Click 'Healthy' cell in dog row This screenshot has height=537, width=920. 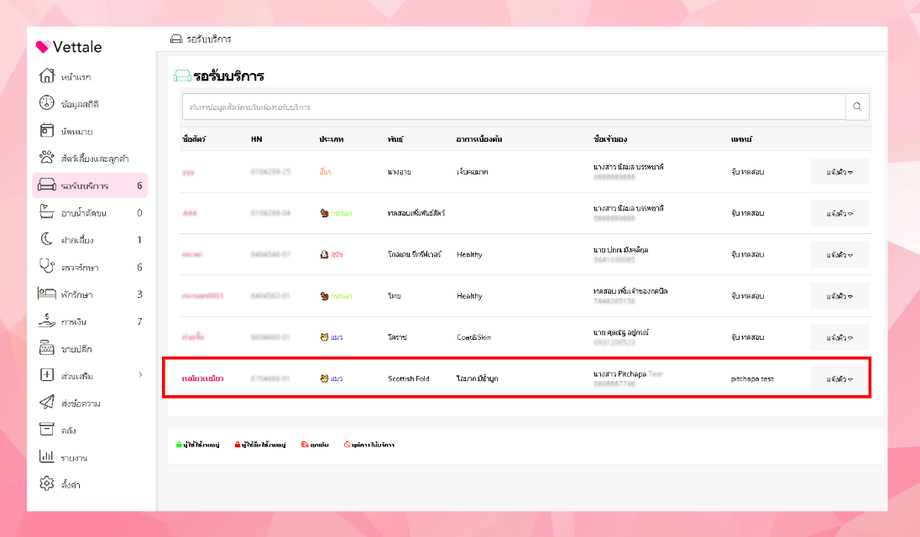(x=469, y=255)
